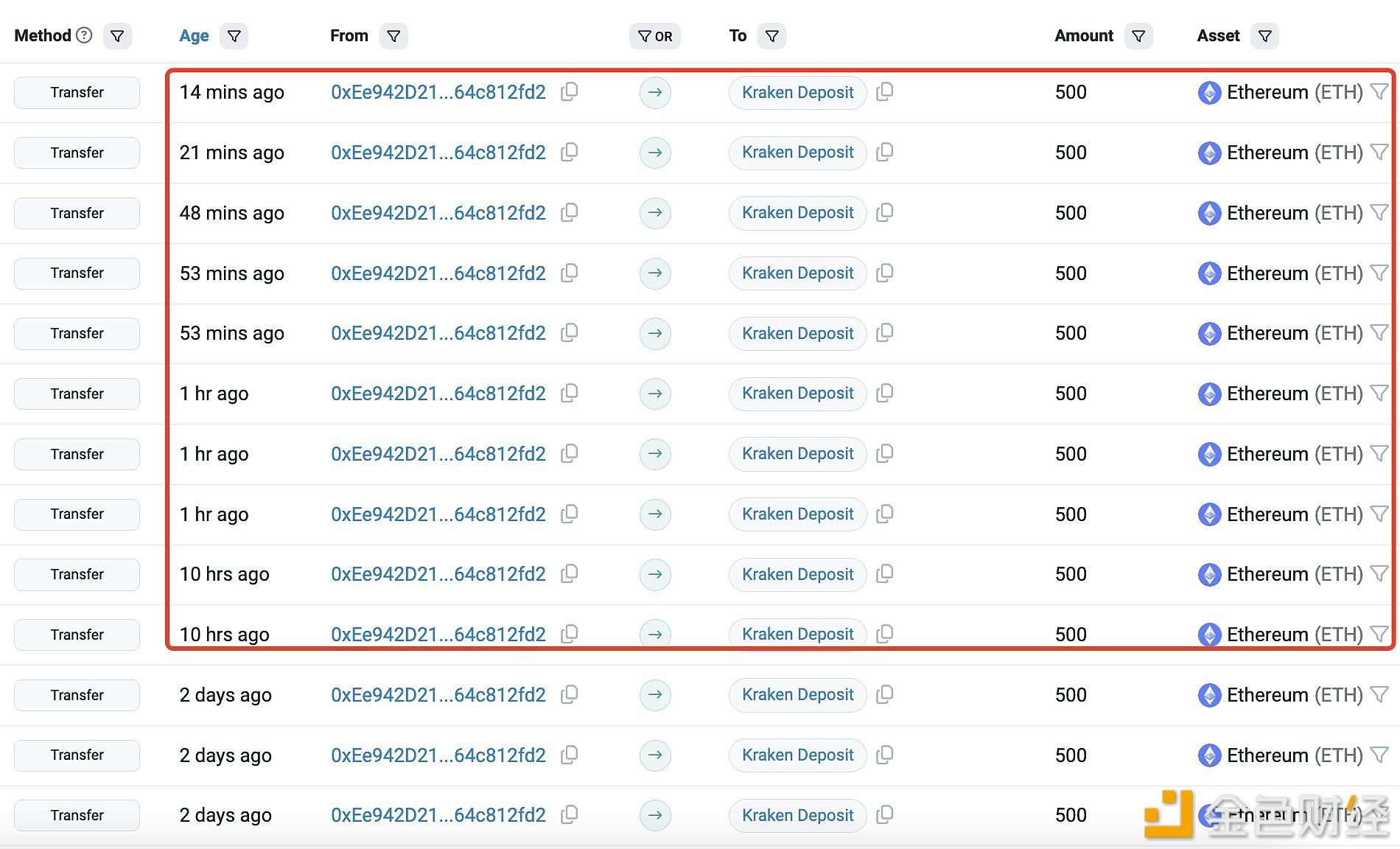1400x849 pixels.
Task: Open Kraken Deposit in the 14 mins ago row
Action: click(798, 93)
